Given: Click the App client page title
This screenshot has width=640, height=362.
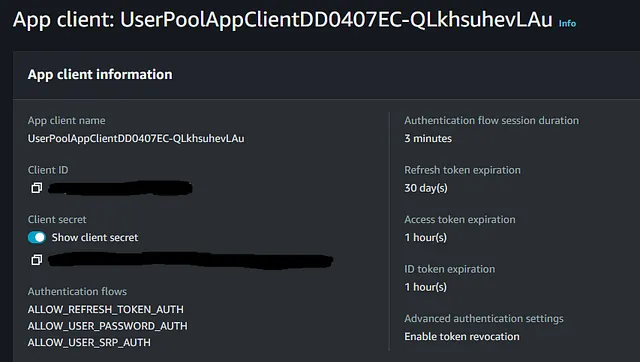Looking at the screenshot, I should [x=282, y=19].
